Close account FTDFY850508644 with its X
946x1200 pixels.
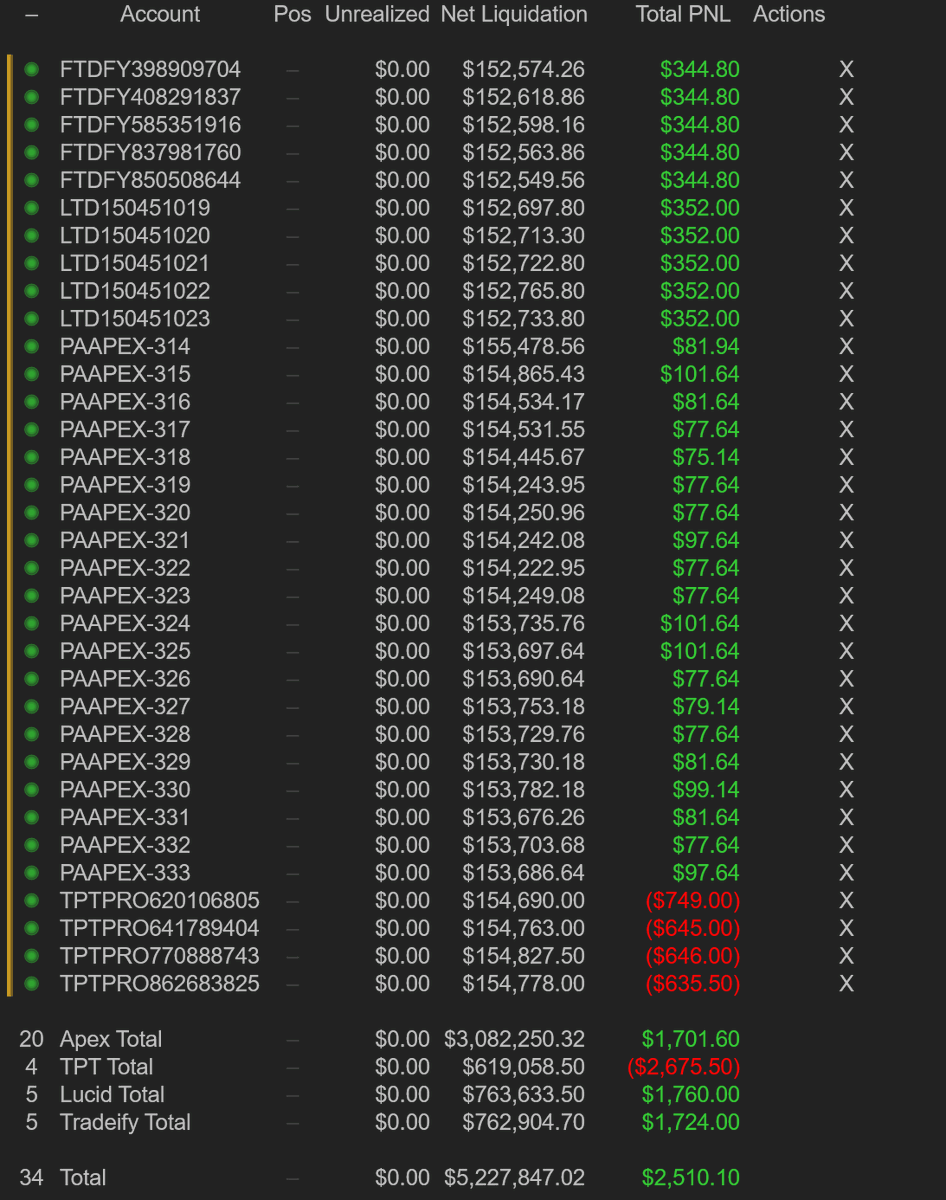tap(846, 181)
